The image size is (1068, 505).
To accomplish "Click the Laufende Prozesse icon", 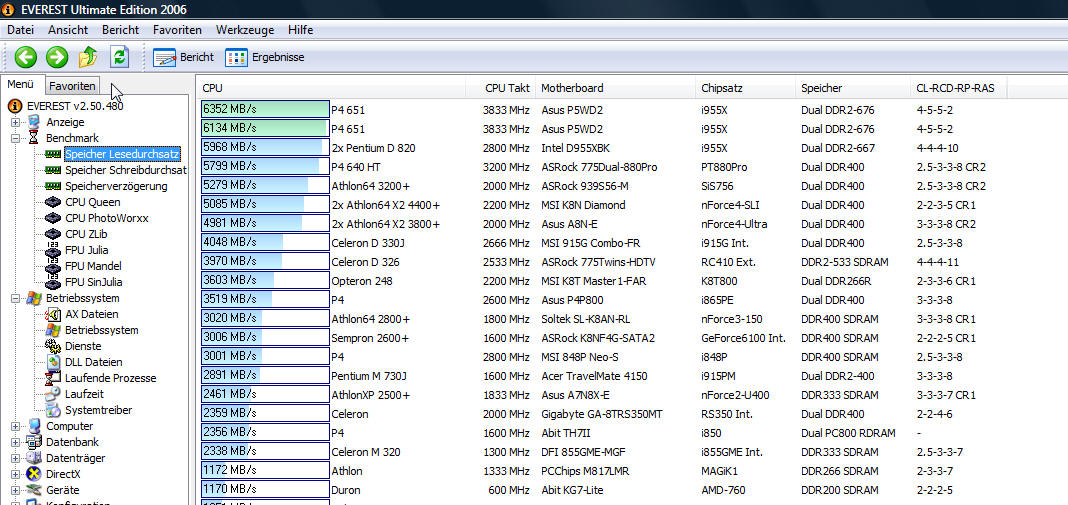I will 53,378.
